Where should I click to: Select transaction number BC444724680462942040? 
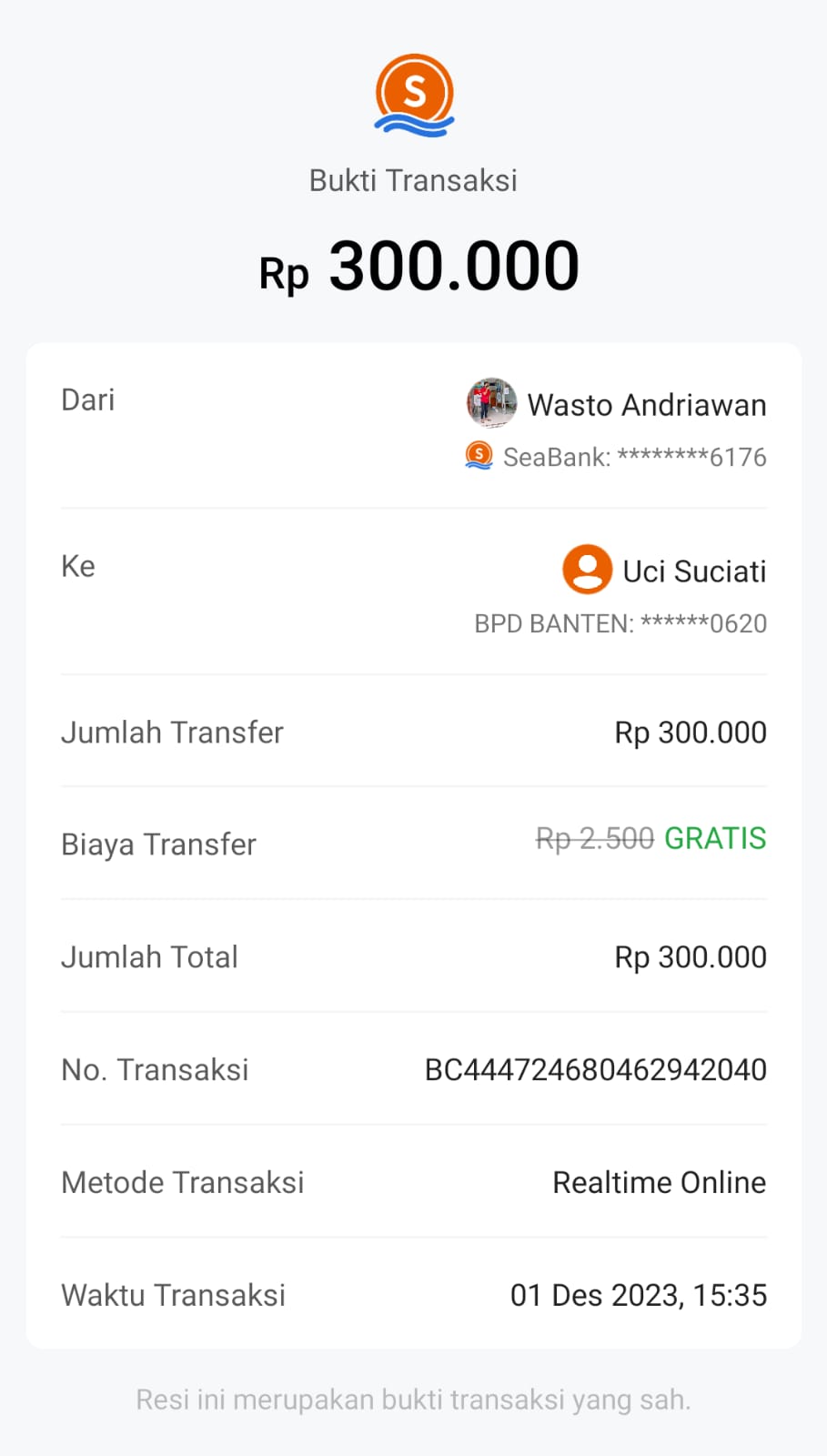[x=596, y=1070]
